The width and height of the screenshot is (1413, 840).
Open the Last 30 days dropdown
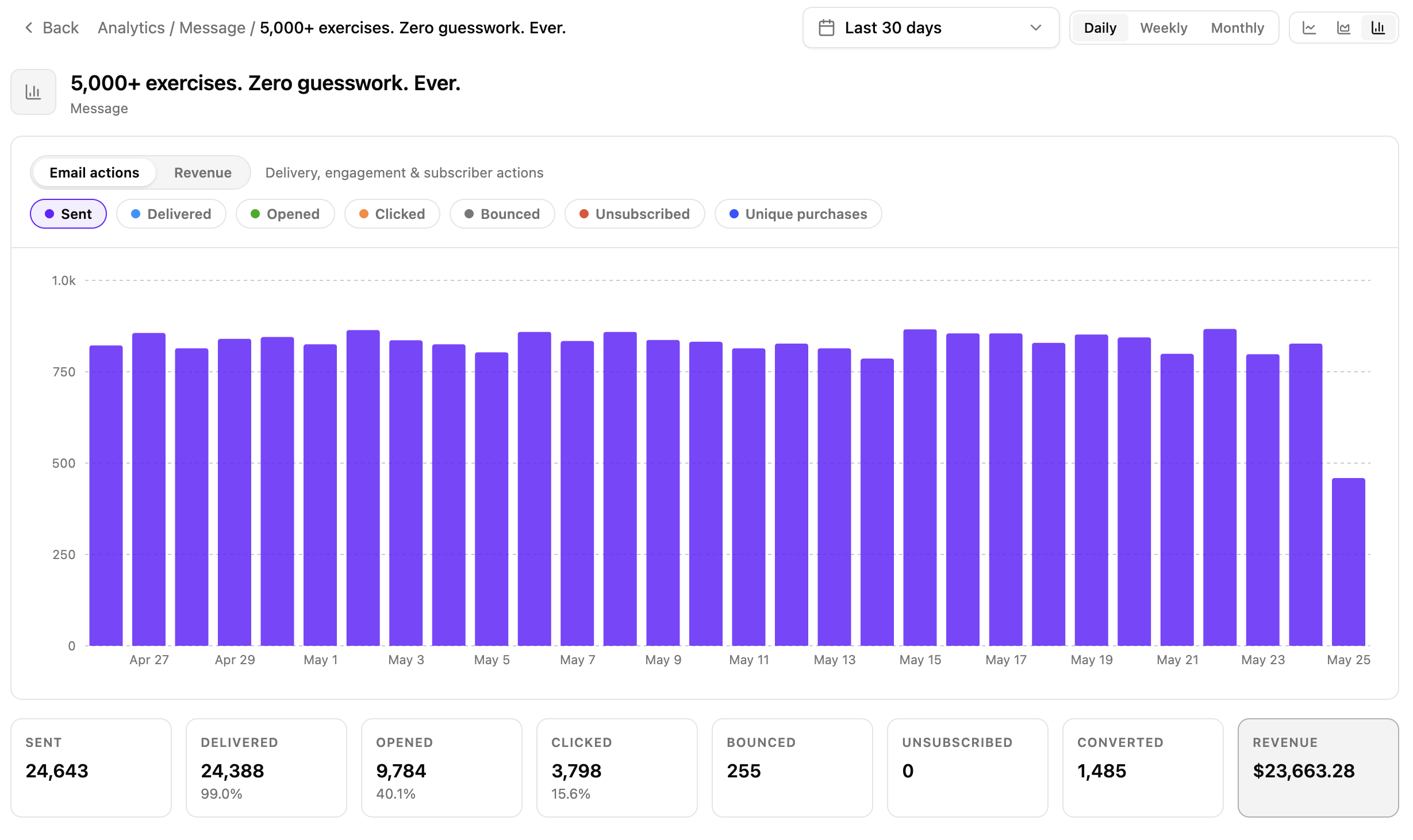[x=931, y=28]
